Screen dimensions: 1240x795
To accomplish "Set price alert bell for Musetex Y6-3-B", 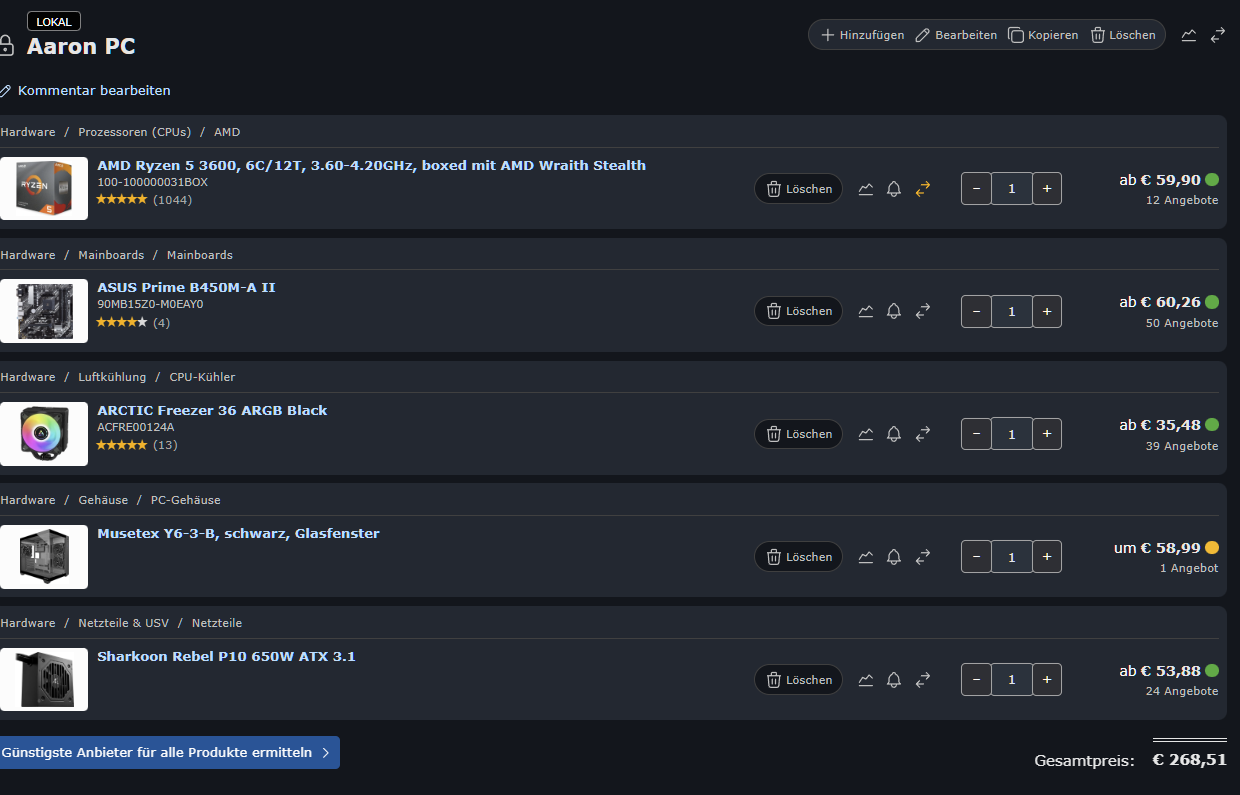I will pos(894,556).
